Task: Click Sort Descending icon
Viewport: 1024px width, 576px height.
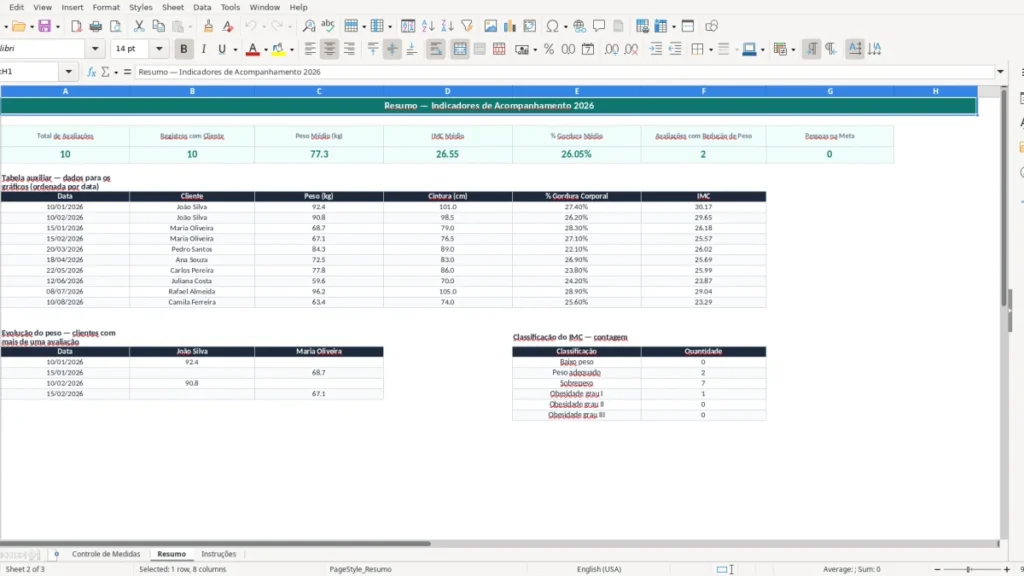Action: 447,26
